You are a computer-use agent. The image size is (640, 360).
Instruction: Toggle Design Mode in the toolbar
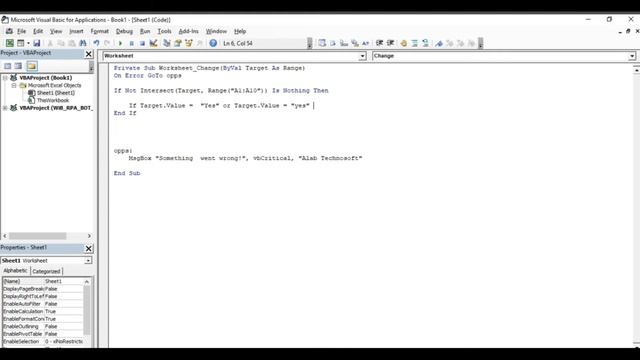point(153,43)
